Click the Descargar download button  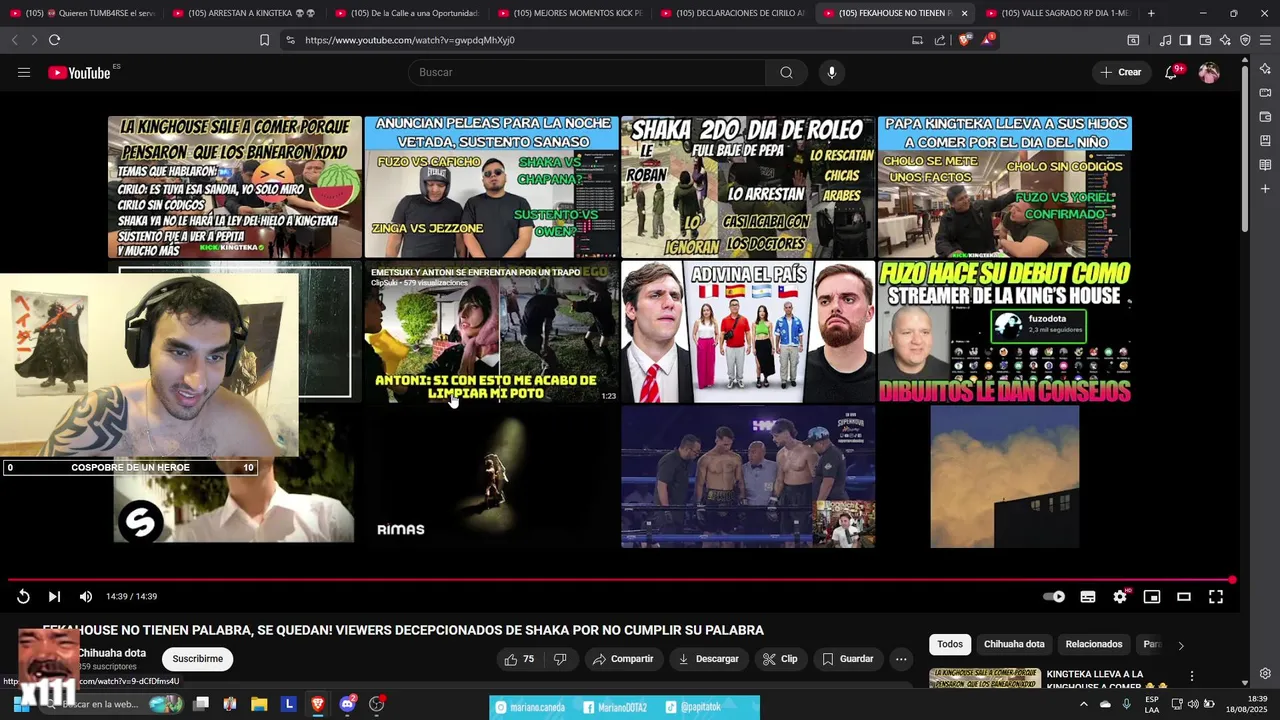coord(708,659)
